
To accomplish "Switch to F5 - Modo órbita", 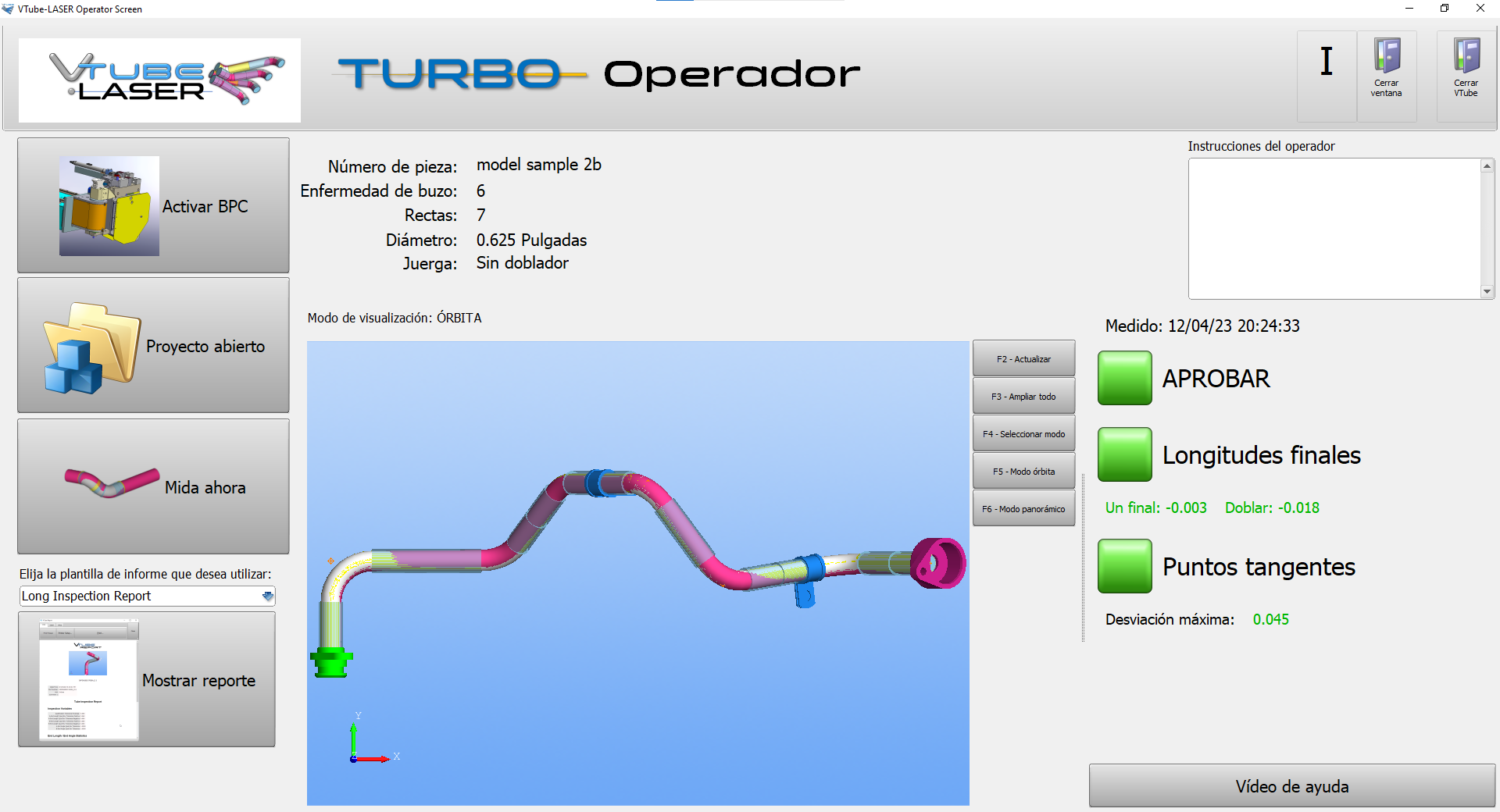I will [x=1023, y=472].
